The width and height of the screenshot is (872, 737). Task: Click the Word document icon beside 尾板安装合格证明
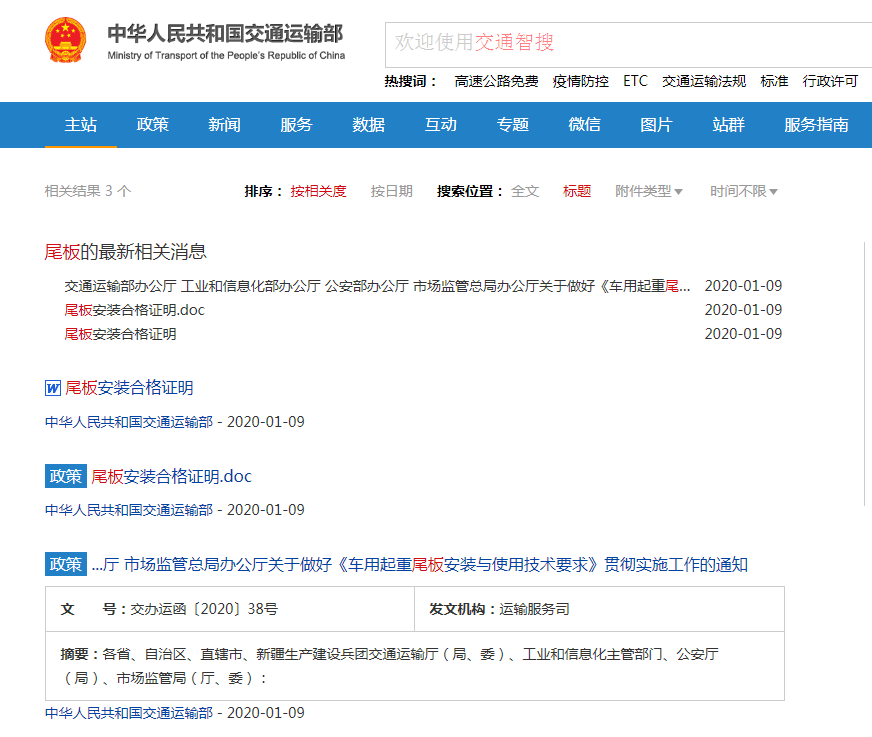[53, 388]
